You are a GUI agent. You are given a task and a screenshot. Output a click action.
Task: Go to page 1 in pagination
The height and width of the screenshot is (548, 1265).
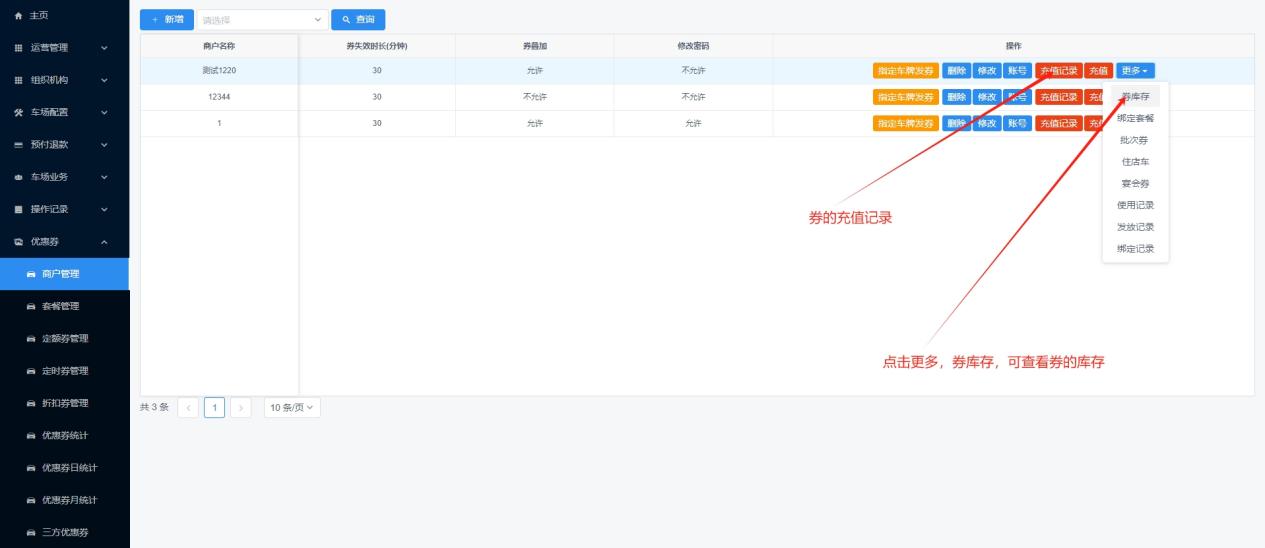(214, 407)
